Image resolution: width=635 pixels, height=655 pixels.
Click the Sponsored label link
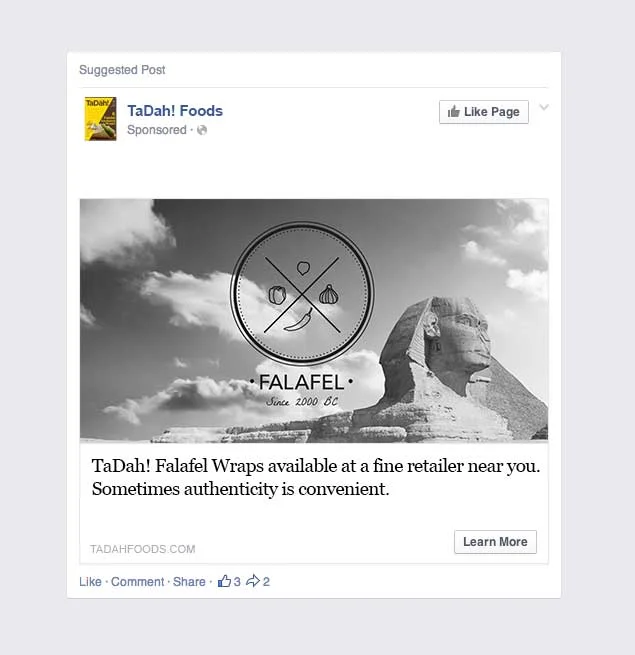click(x=157, y=130)
